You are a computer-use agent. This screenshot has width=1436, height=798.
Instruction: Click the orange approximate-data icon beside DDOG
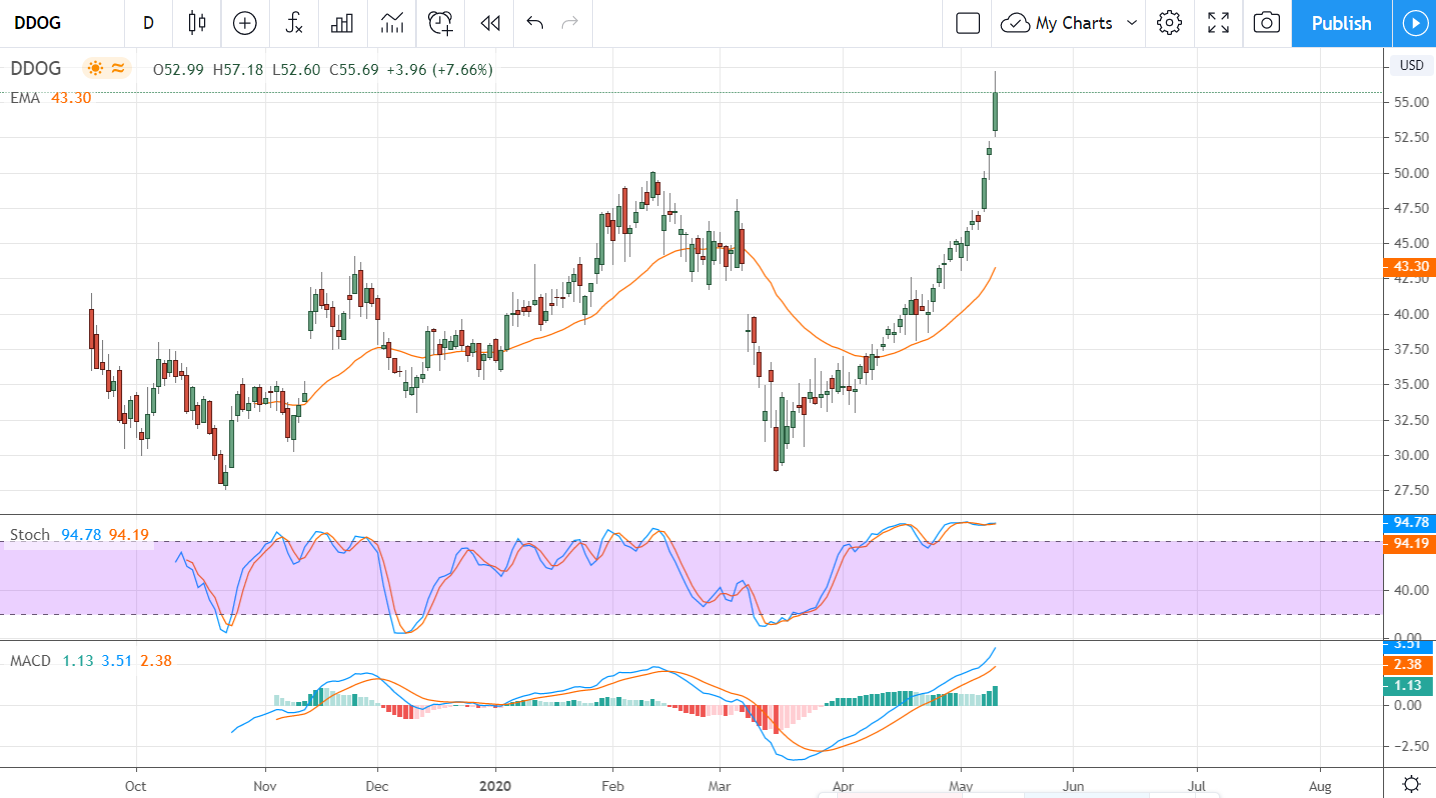pos(118,68)
